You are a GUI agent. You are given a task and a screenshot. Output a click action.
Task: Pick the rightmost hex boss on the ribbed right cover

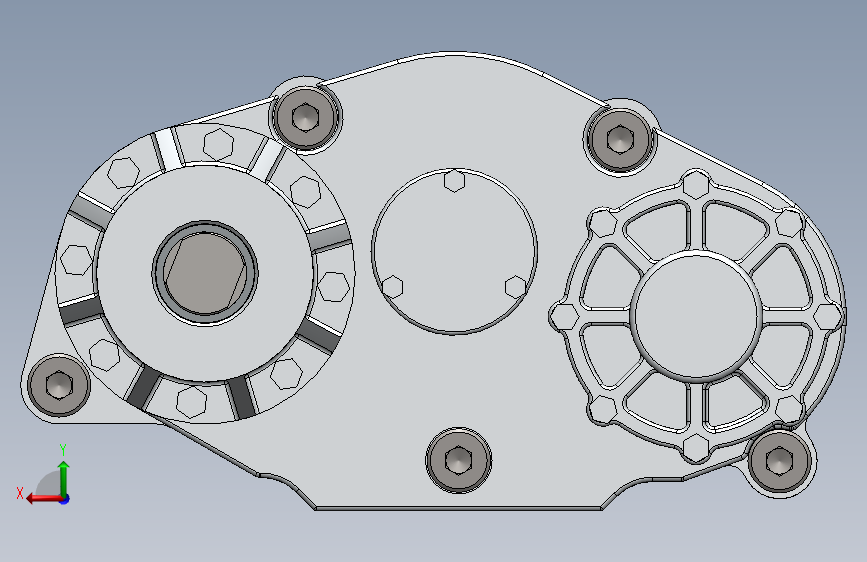click(827, 316)
